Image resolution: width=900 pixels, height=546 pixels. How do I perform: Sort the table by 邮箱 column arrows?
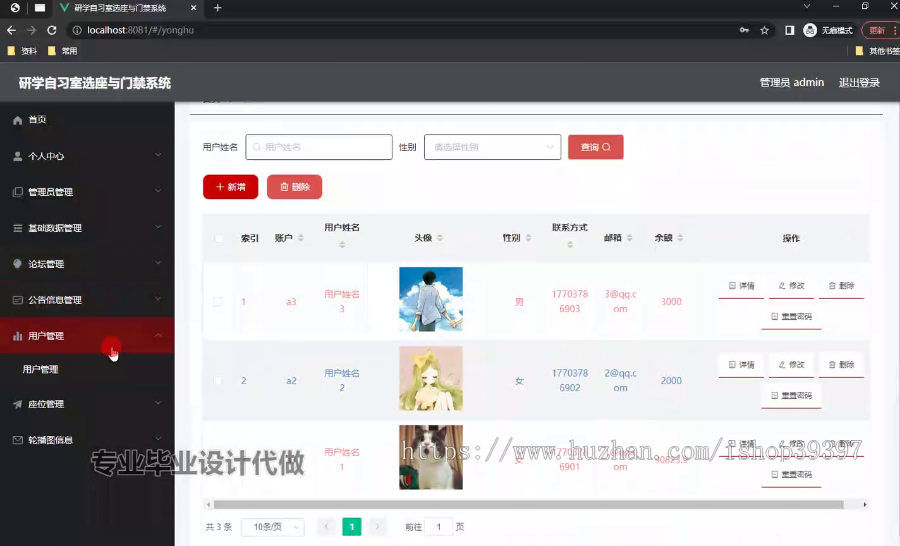630,238
